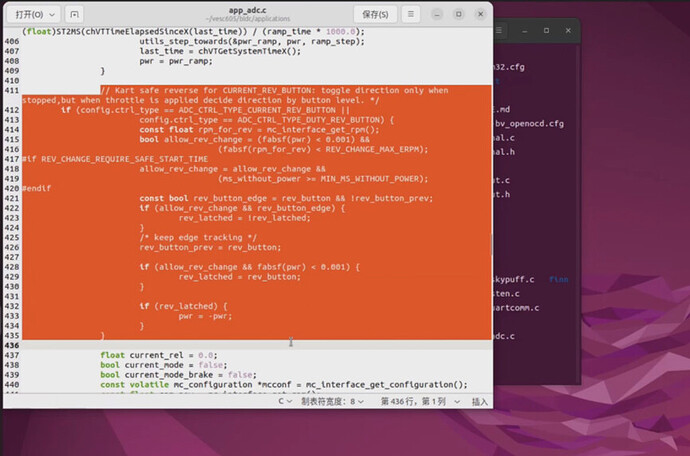Open the C language mode selector

(285, 401)
